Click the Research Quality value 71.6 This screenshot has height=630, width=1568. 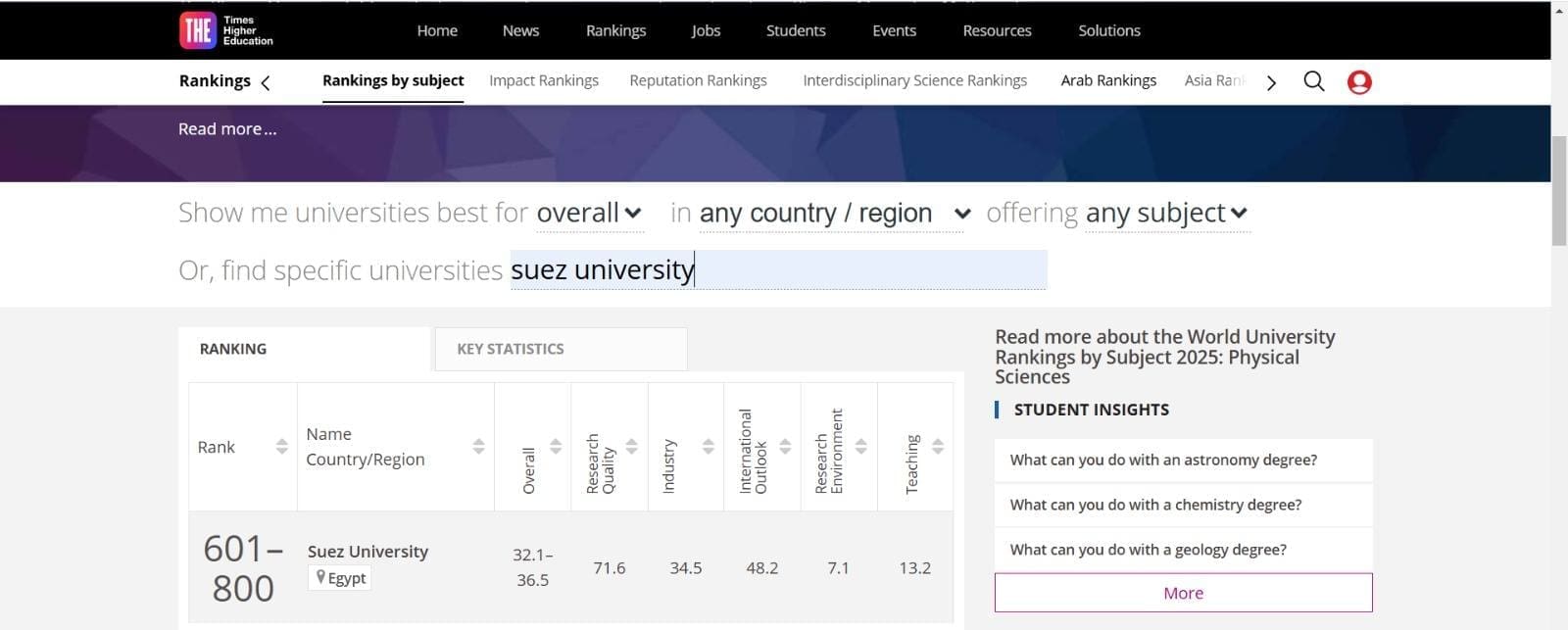click(x=609, y=568)
